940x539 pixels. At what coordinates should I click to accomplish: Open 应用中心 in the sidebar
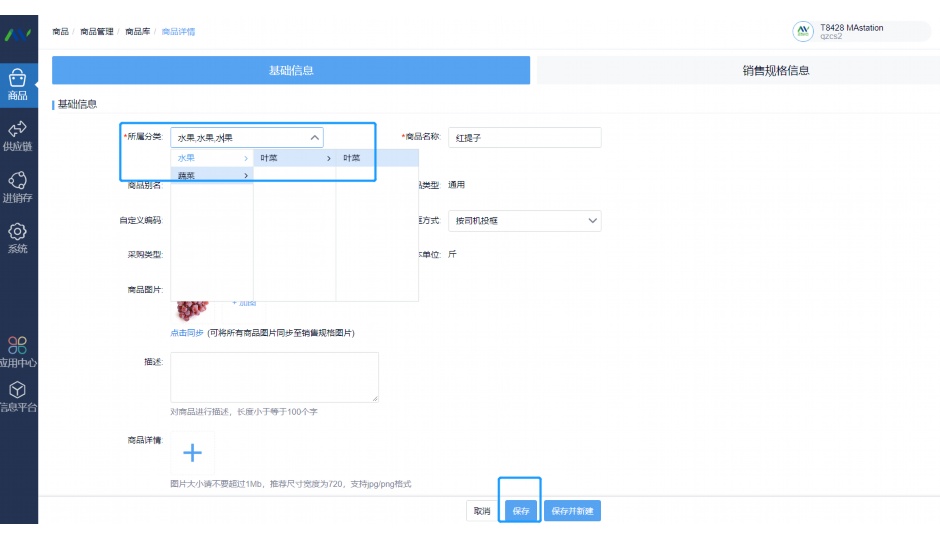click(x=18, y=351)
